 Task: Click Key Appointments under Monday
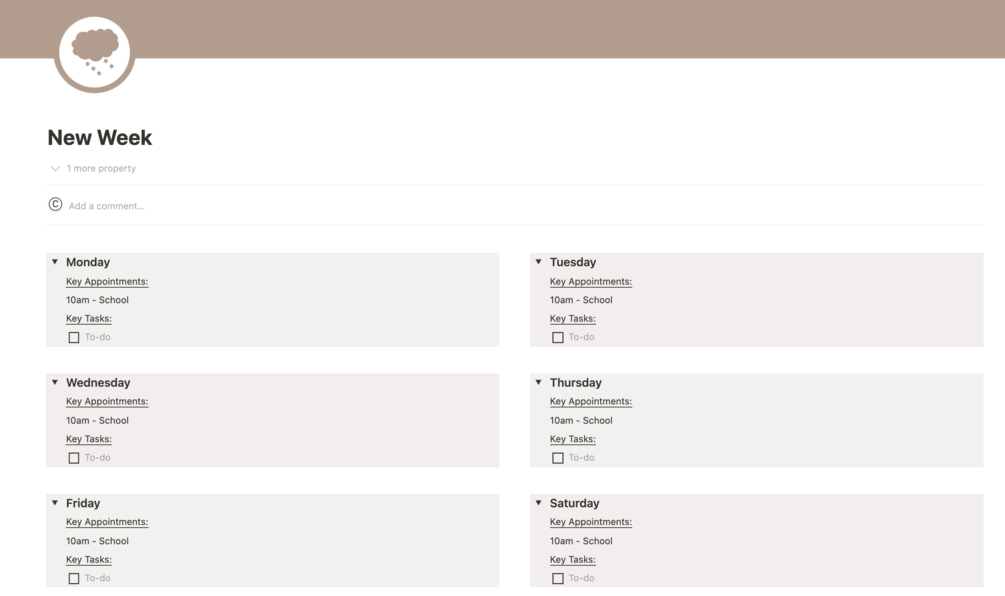(x=107, y=281)
